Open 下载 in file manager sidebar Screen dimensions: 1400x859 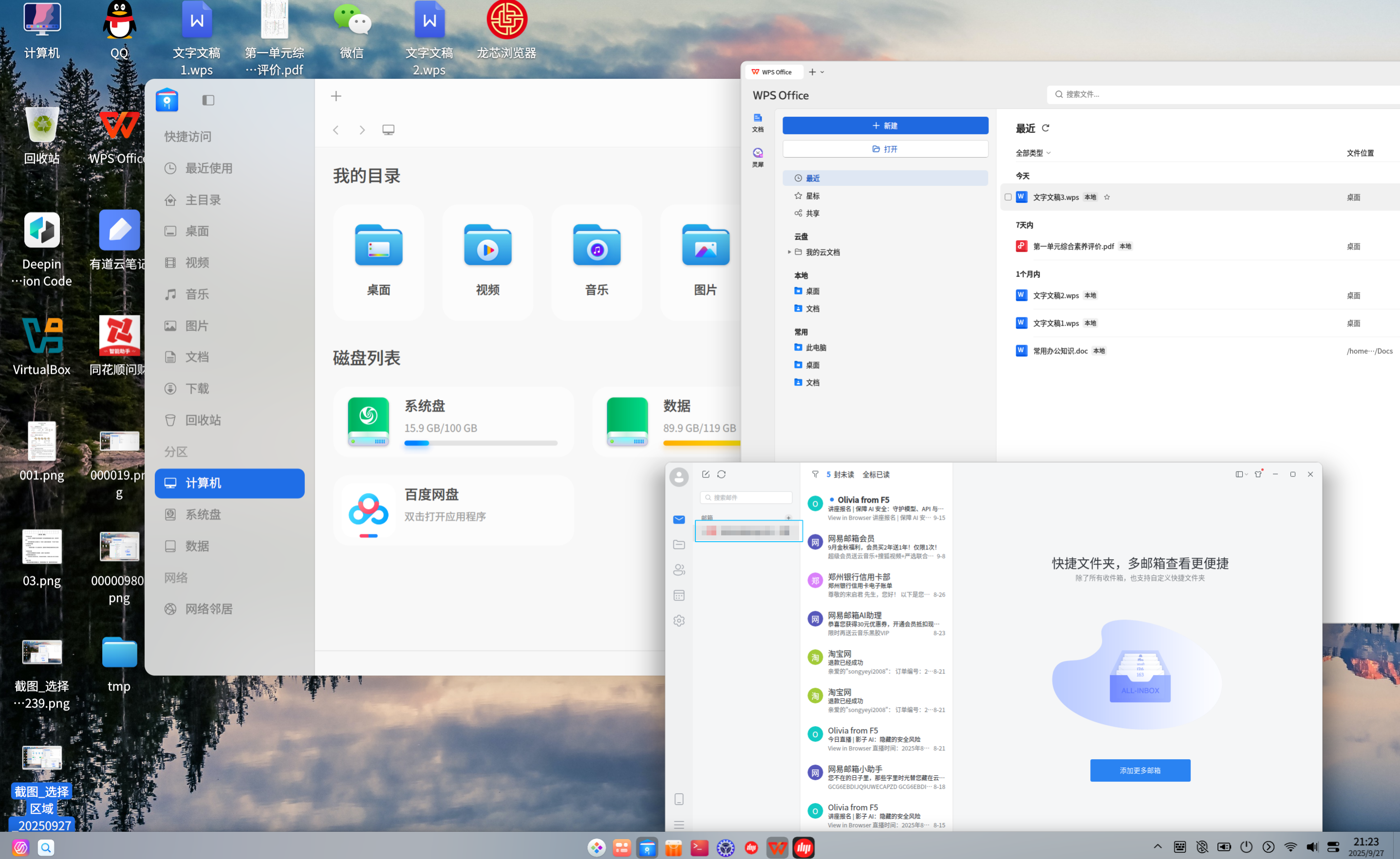[x=229, y=389]
